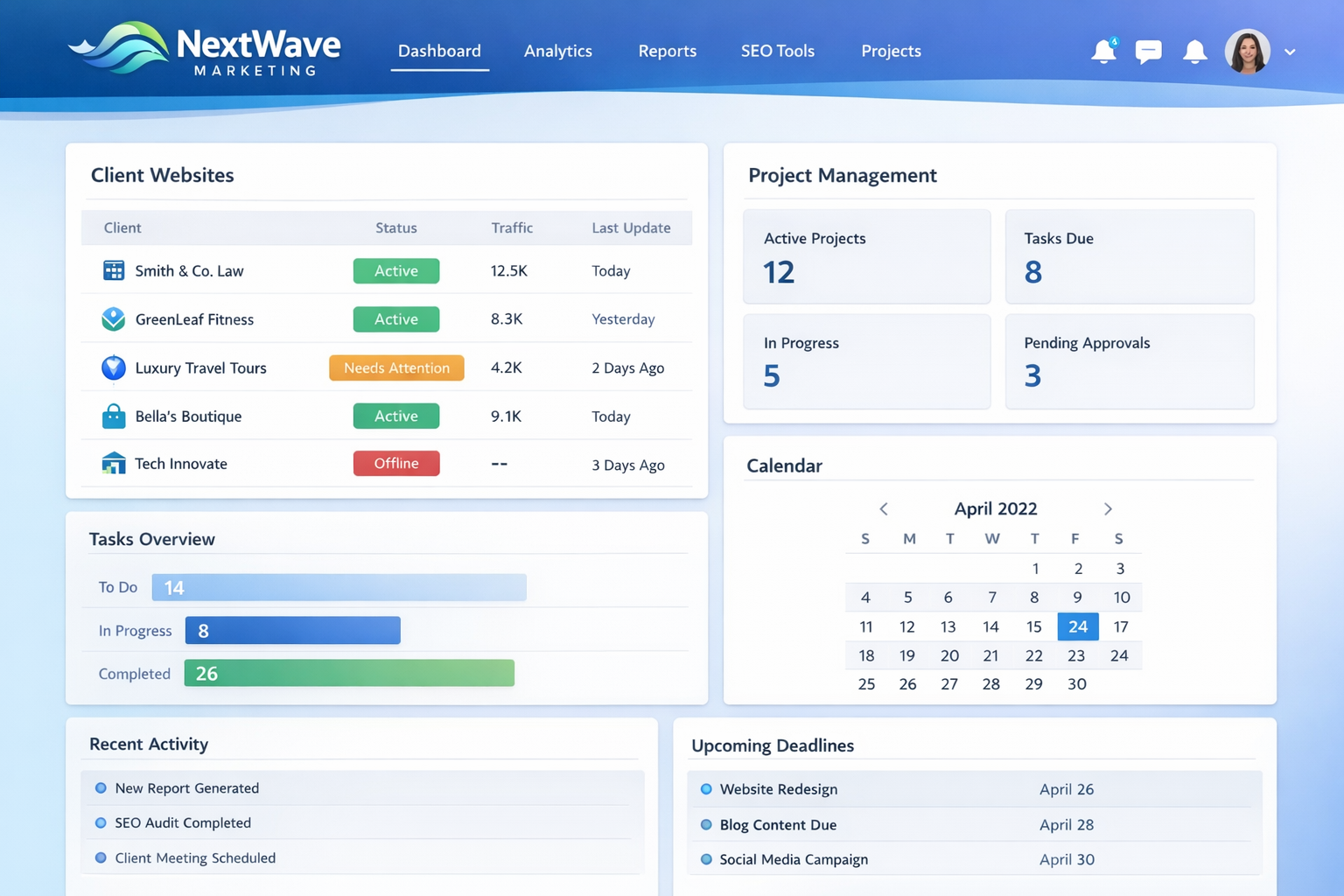This screenshot has width=1344, height=896.
Task: Open the Active Projects card
Action: click(x=867, y=256)
